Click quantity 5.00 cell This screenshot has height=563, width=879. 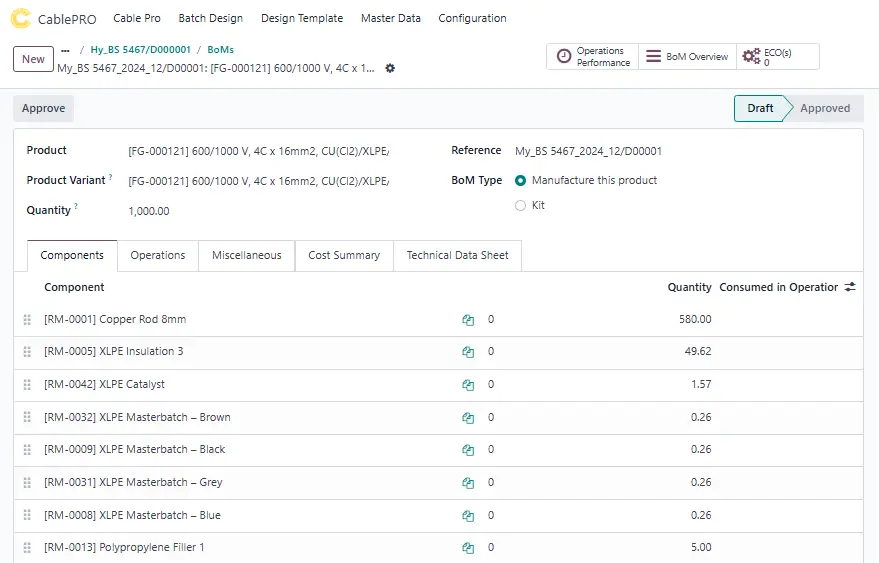(701, 548)
